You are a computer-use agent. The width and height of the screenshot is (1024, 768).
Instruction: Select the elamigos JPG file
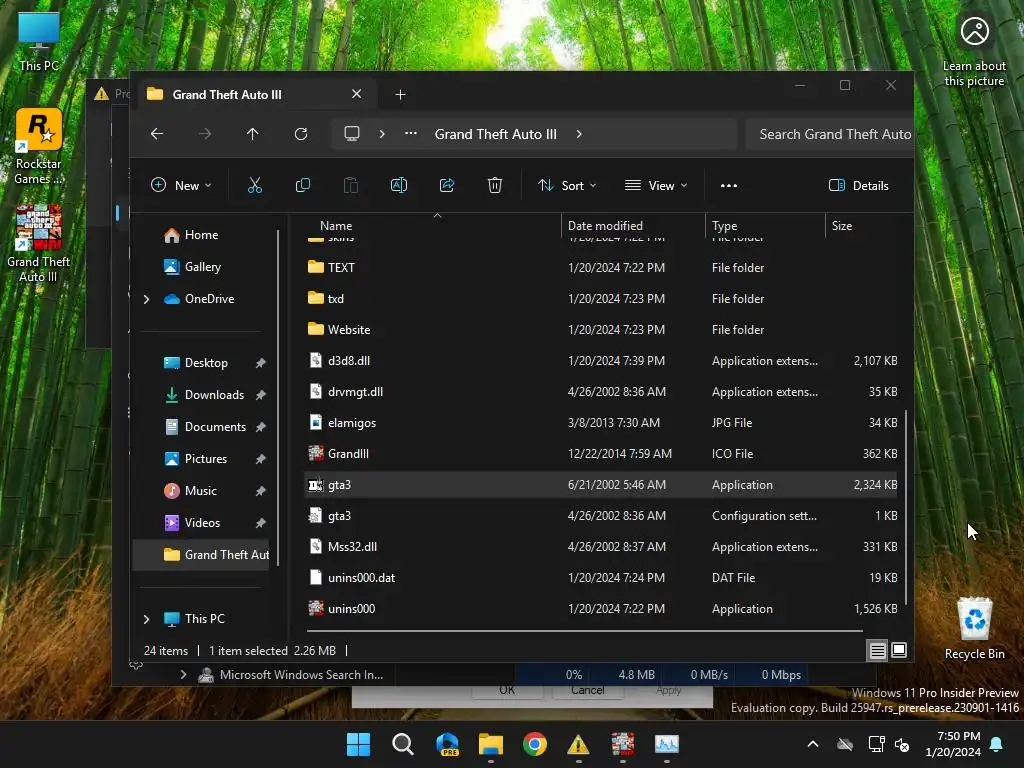(601, 423)
